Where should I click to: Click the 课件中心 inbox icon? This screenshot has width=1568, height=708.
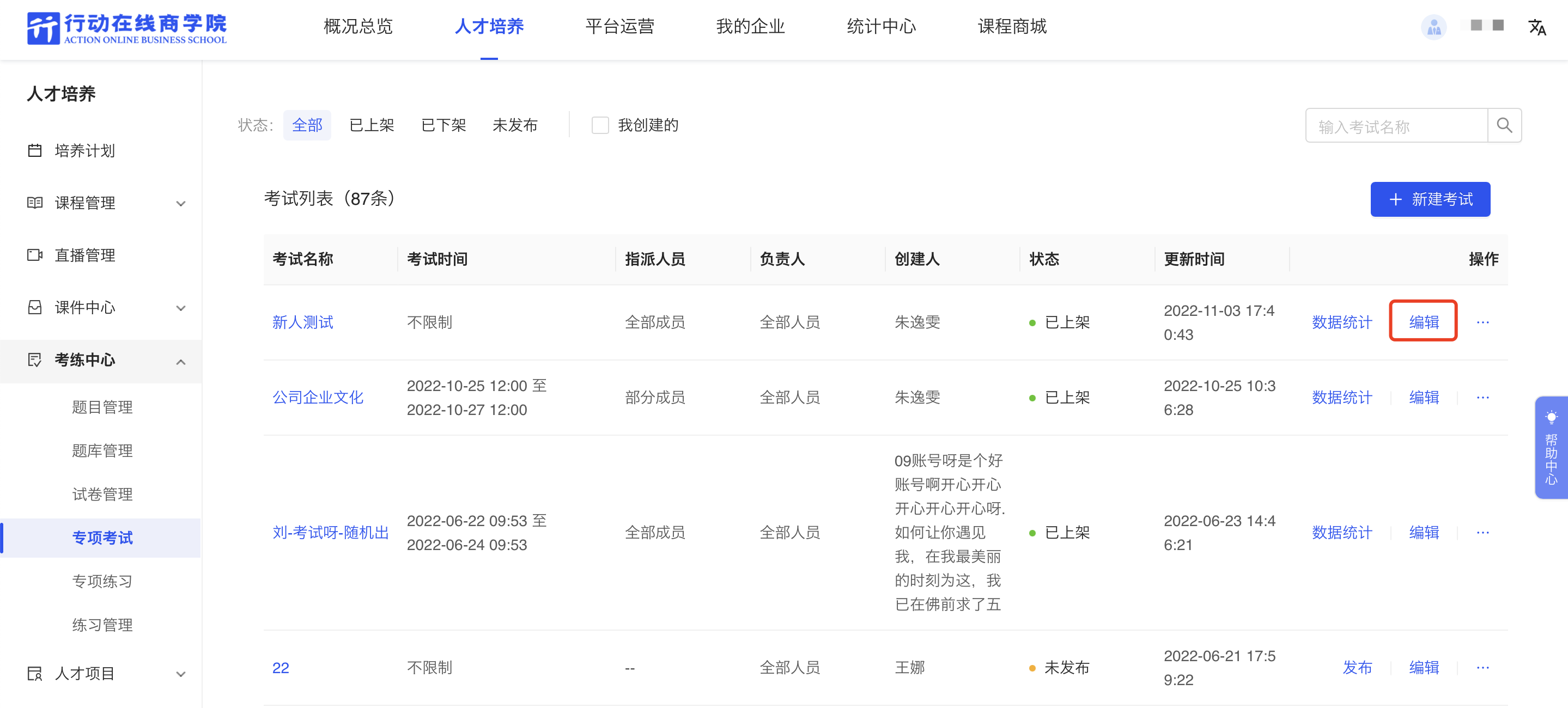pyautogui.click(x=35, y=307)
